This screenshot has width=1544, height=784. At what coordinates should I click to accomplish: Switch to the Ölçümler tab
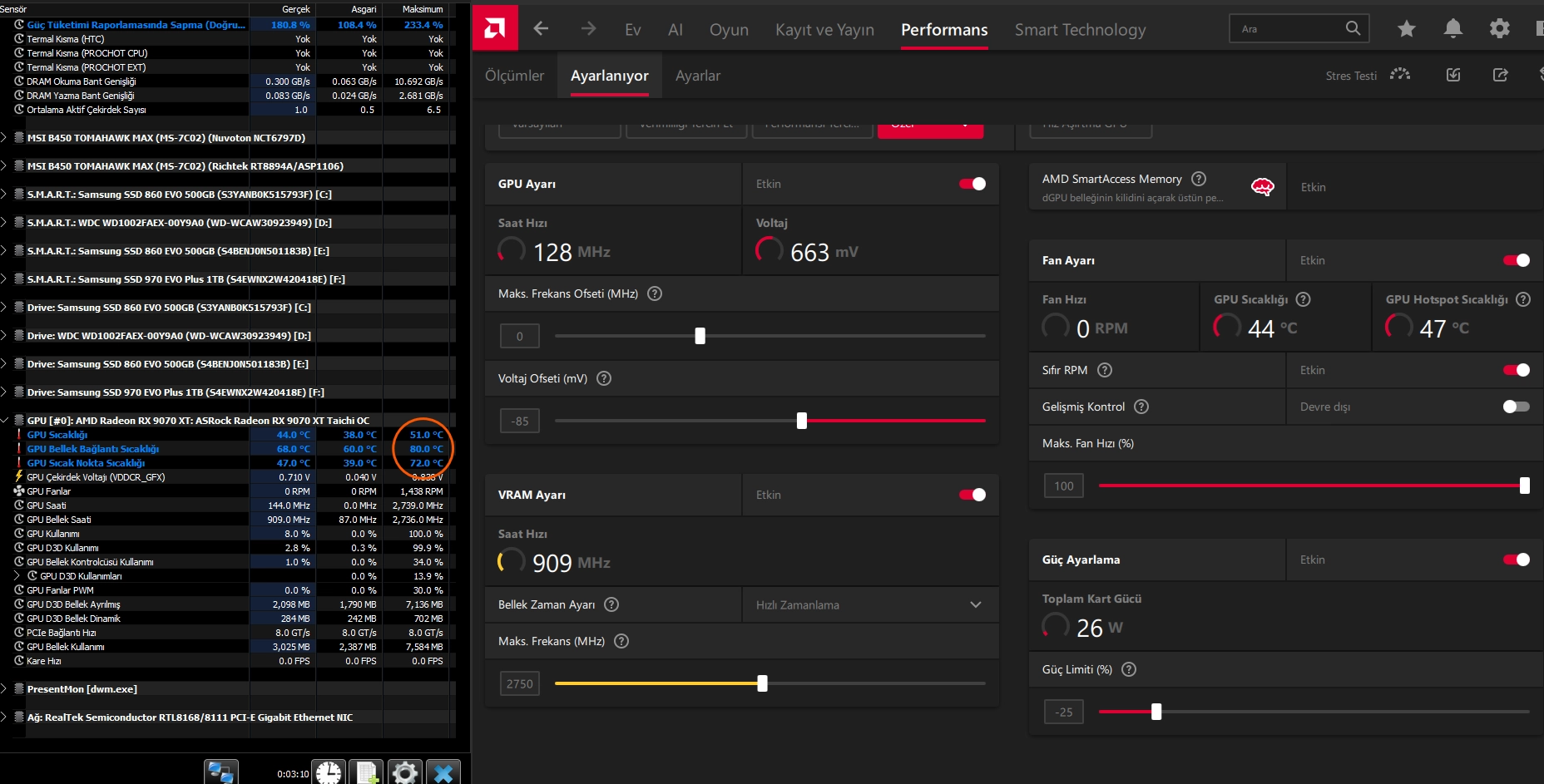[x=514, y=76]
